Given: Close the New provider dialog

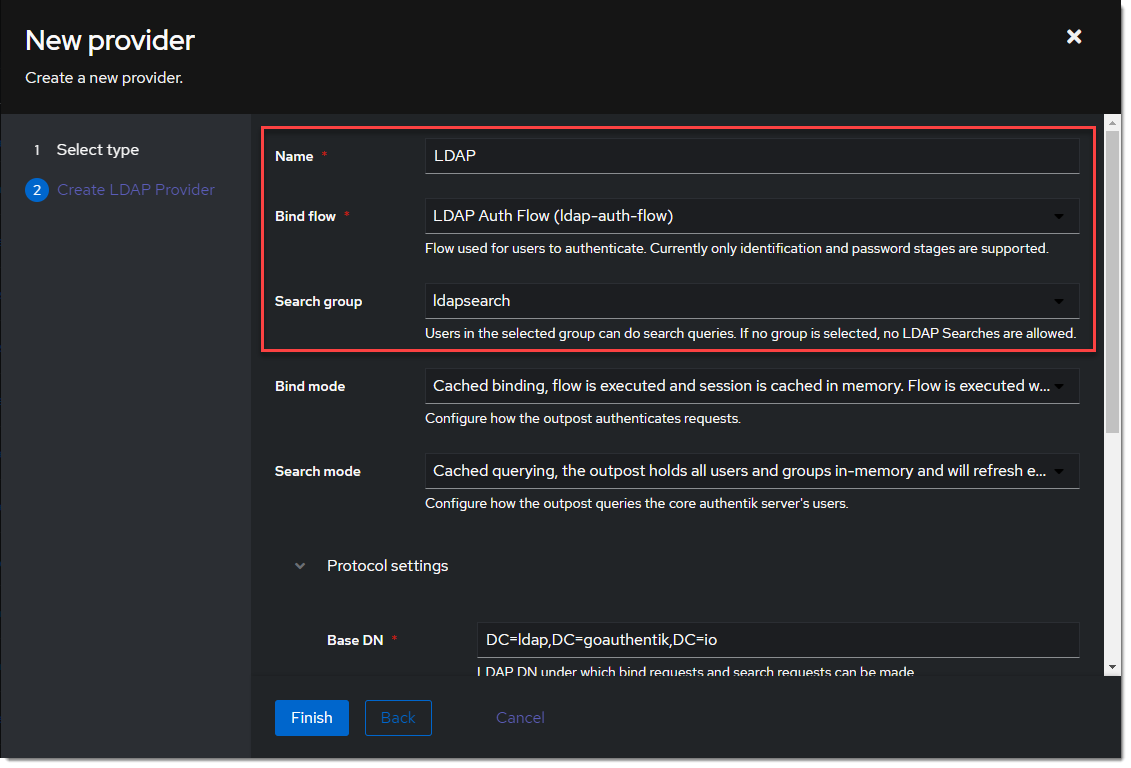Looking at the screenshot, I should click(x=1074, y=37).
